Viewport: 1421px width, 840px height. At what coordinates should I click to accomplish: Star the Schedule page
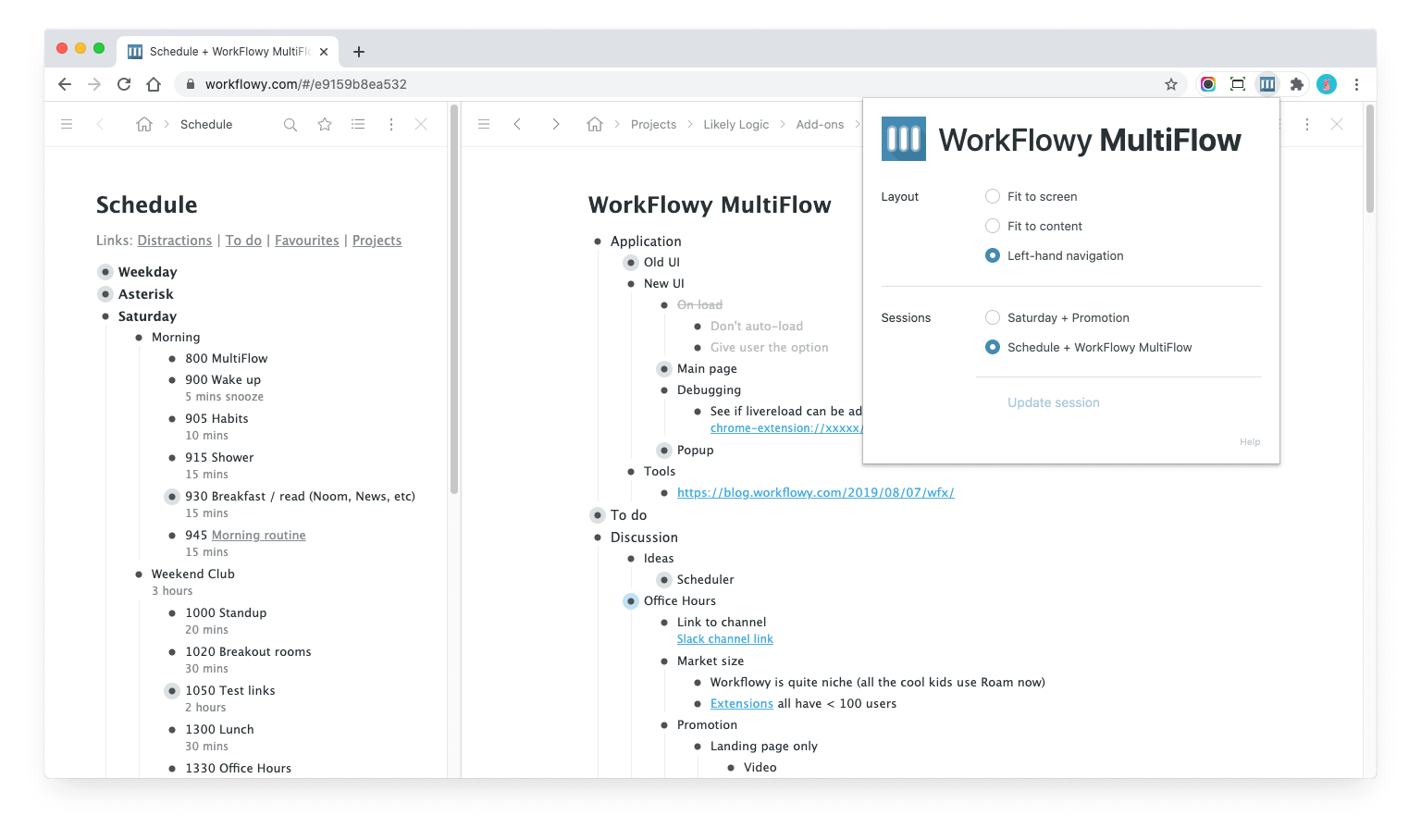pos(324,124)
